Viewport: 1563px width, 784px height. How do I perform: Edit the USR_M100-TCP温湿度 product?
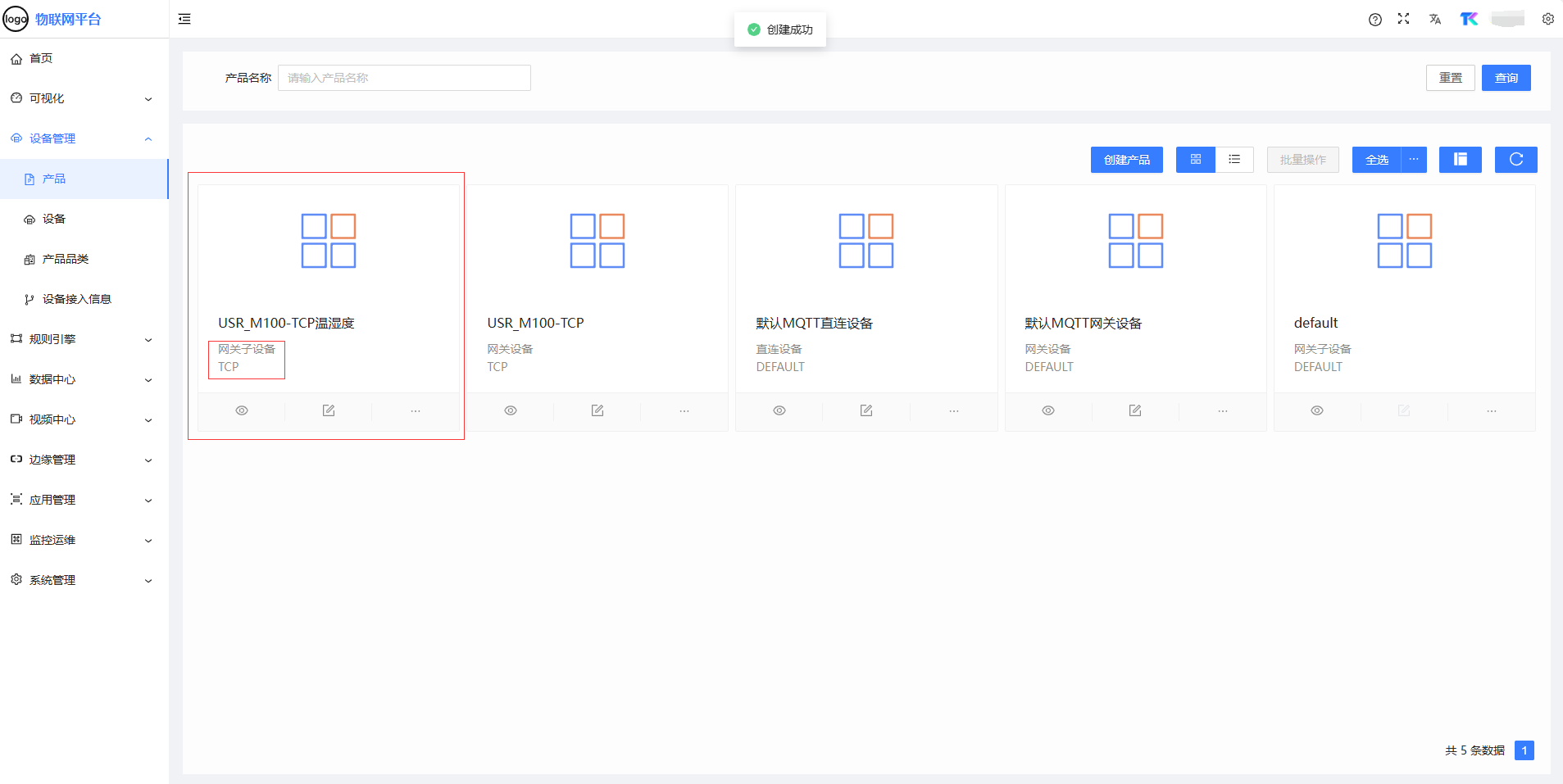point(329,410)
